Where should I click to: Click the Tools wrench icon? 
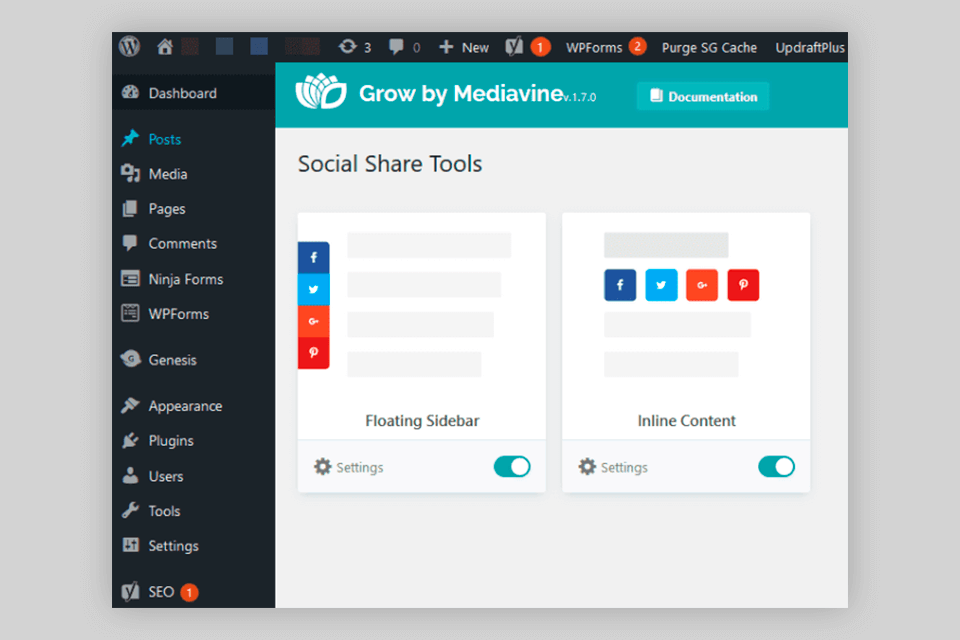(x=130, y=510)
